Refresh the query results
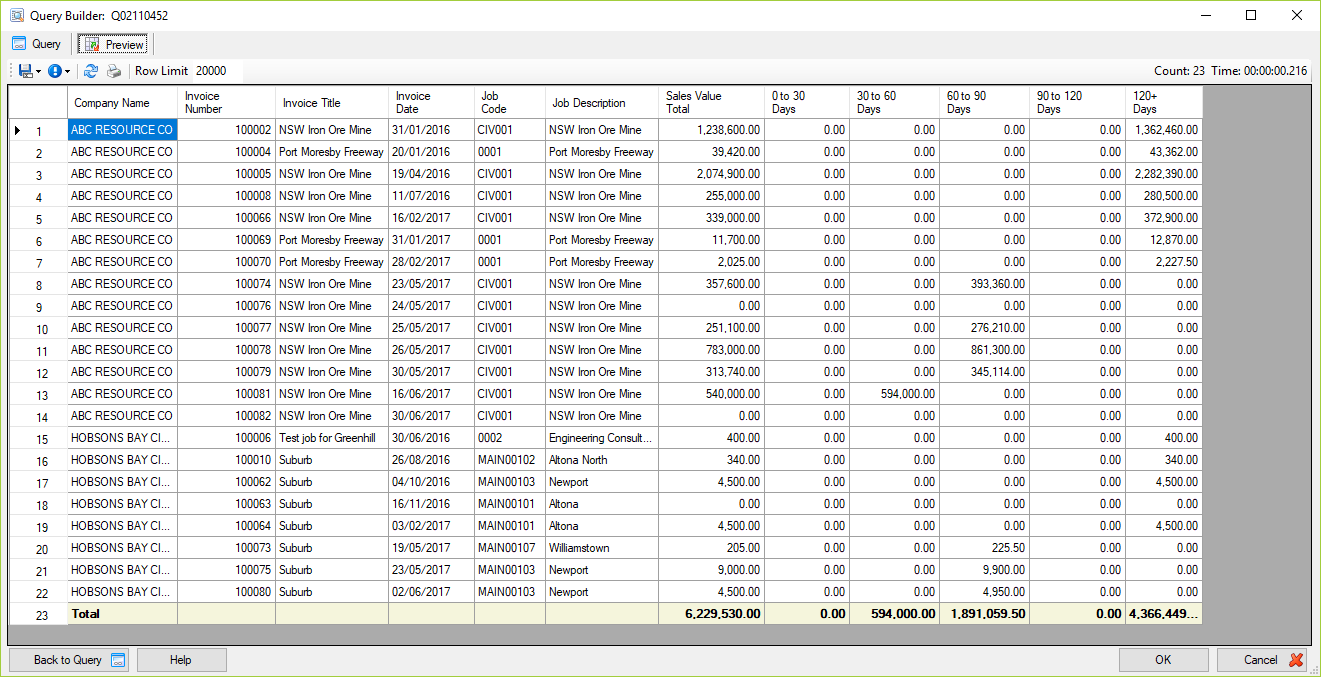Image resolution: width=1321 pixels, height=677 pixels. [90, 70]
